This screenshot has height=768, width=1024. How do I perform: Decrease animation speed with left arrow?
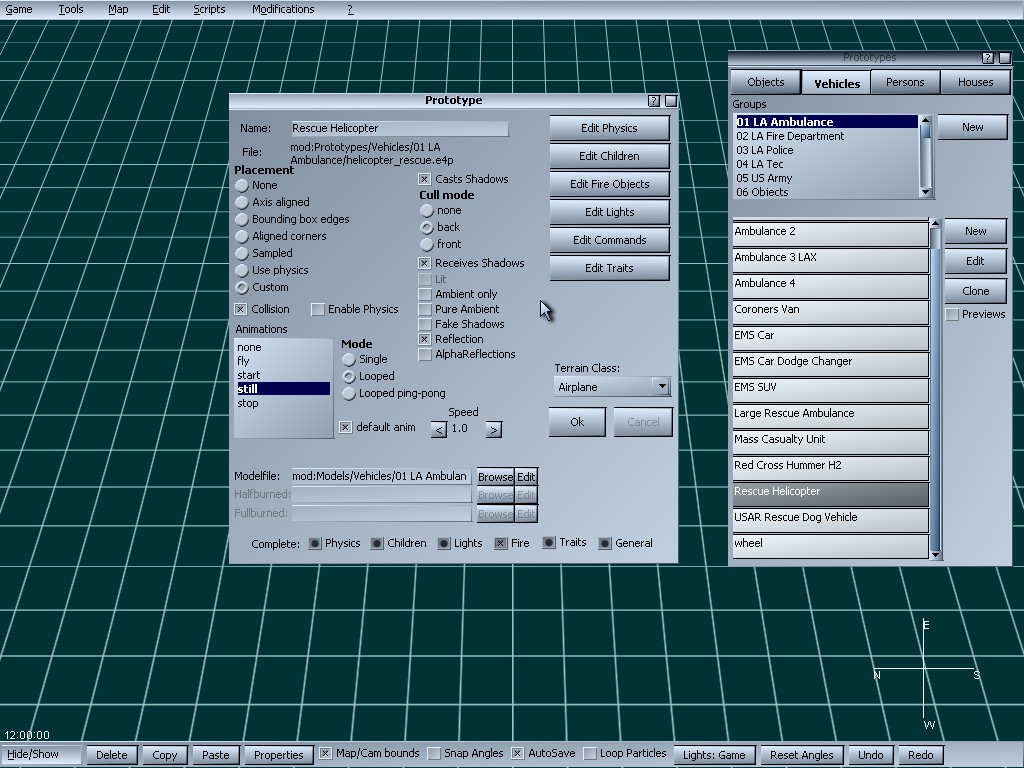click(x=439, y=430)
